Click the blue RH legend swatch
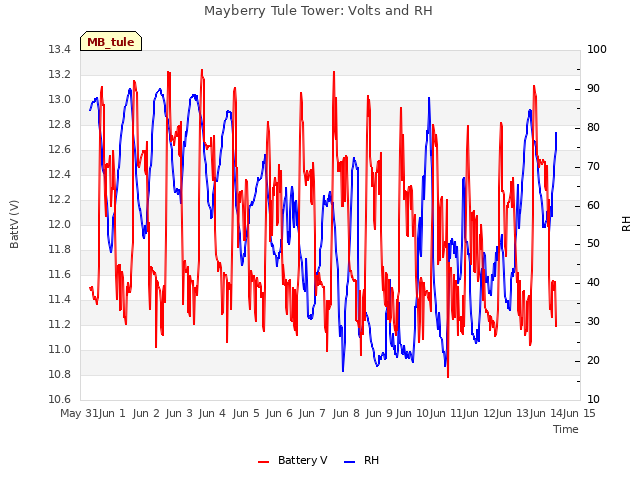The height and width of the screenshot is (480, 640). (x=350, y=462)
